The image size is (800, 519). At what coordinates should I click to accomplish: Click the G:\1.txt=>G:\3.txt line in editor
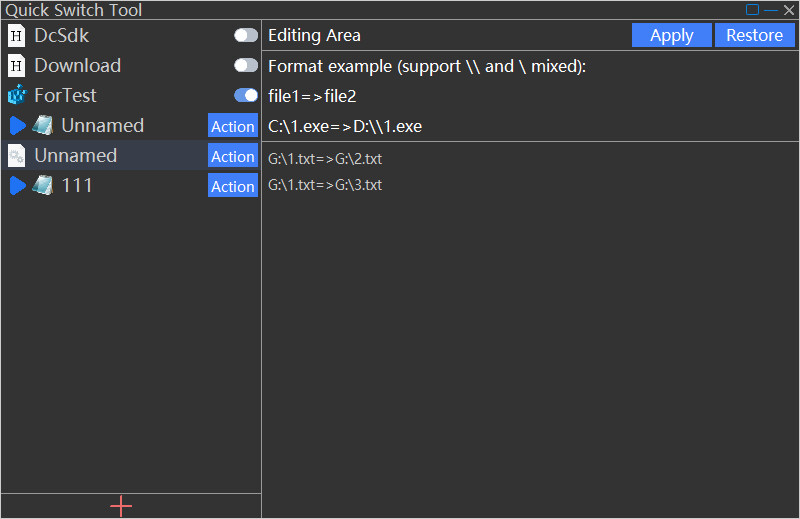click(325, 185)
